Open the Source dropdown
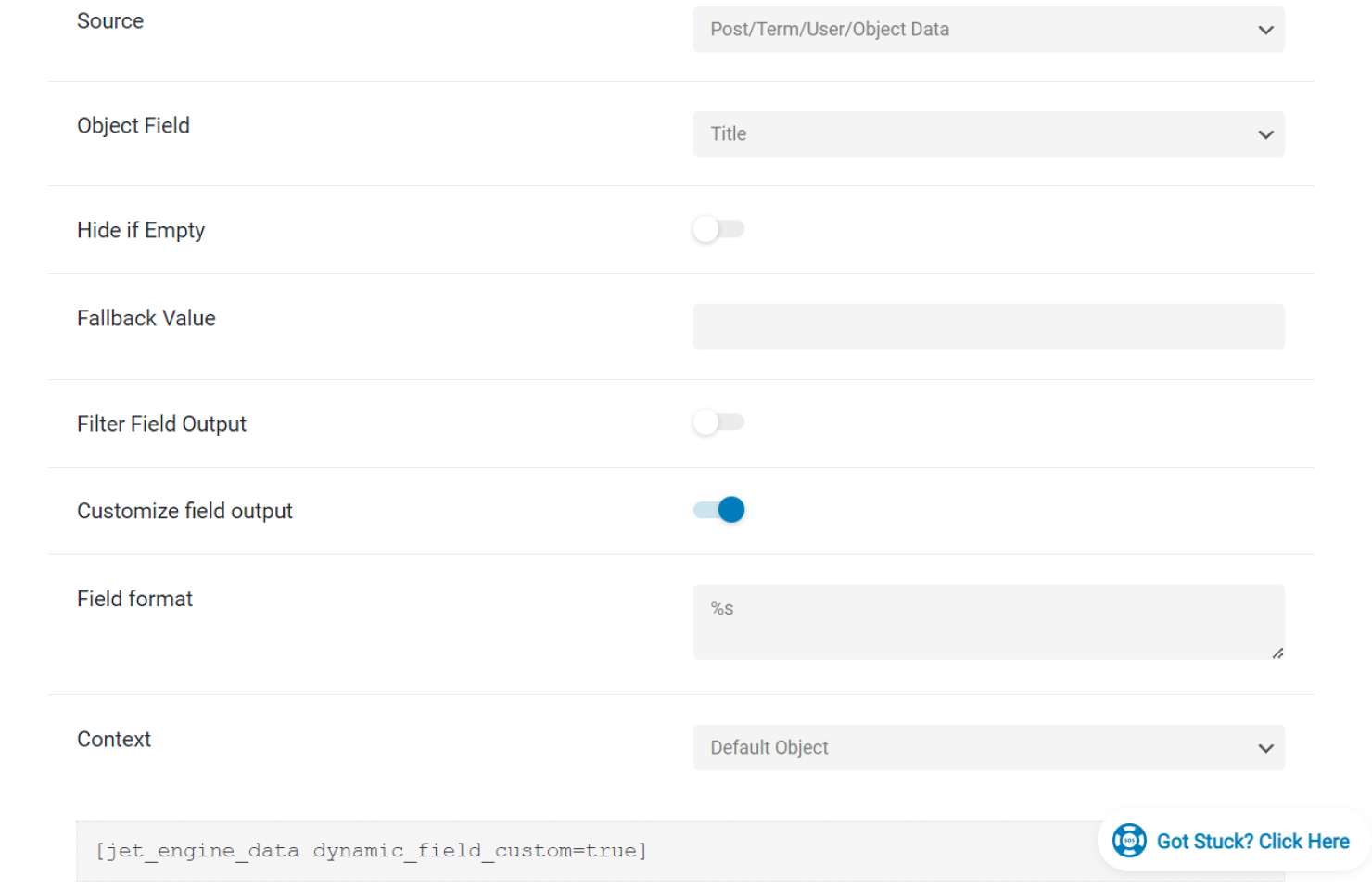Image resolution: width=1372 pixels, height=888 pixels. [988, 30]
